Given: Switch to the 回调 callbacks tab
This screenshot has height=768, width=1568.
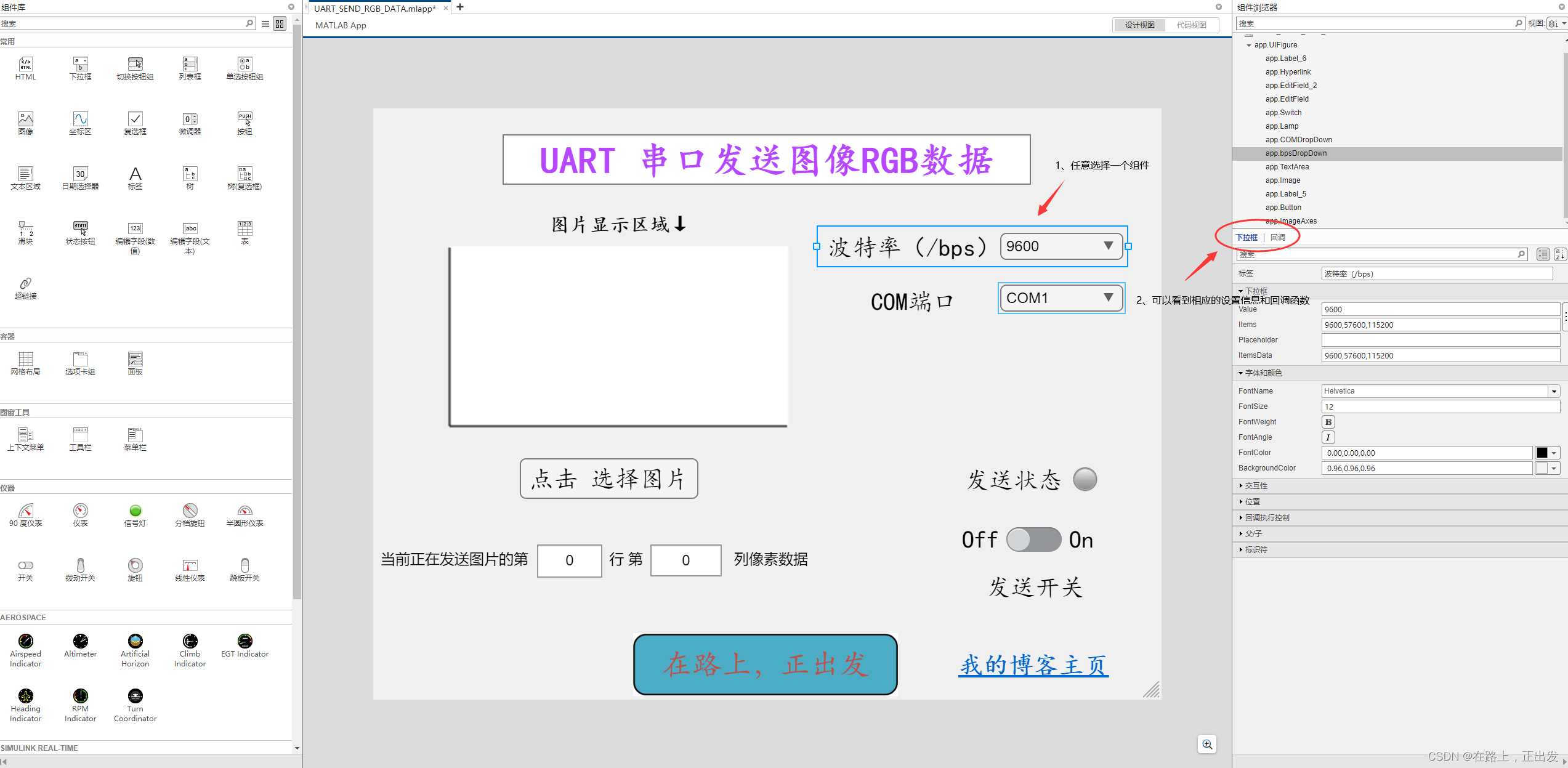Looking at the screenshot, I should [1277, 237].
